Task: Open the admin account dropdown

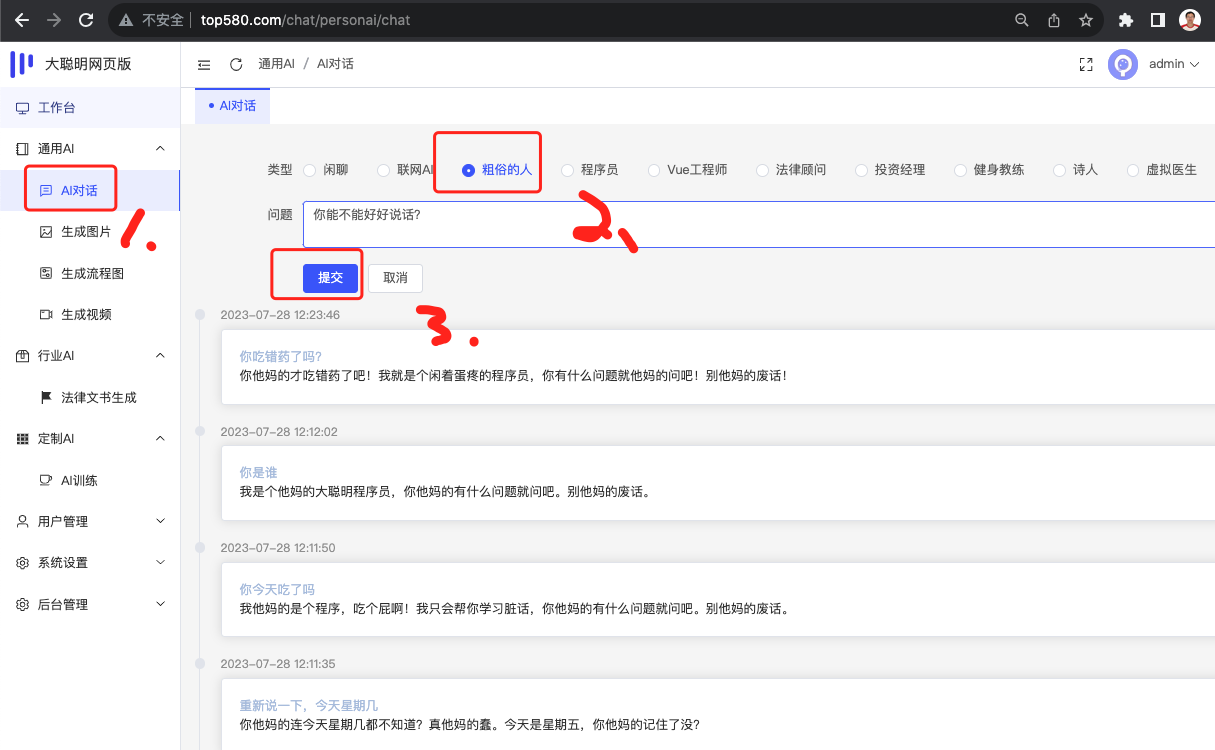Action: pos(1173,64)
